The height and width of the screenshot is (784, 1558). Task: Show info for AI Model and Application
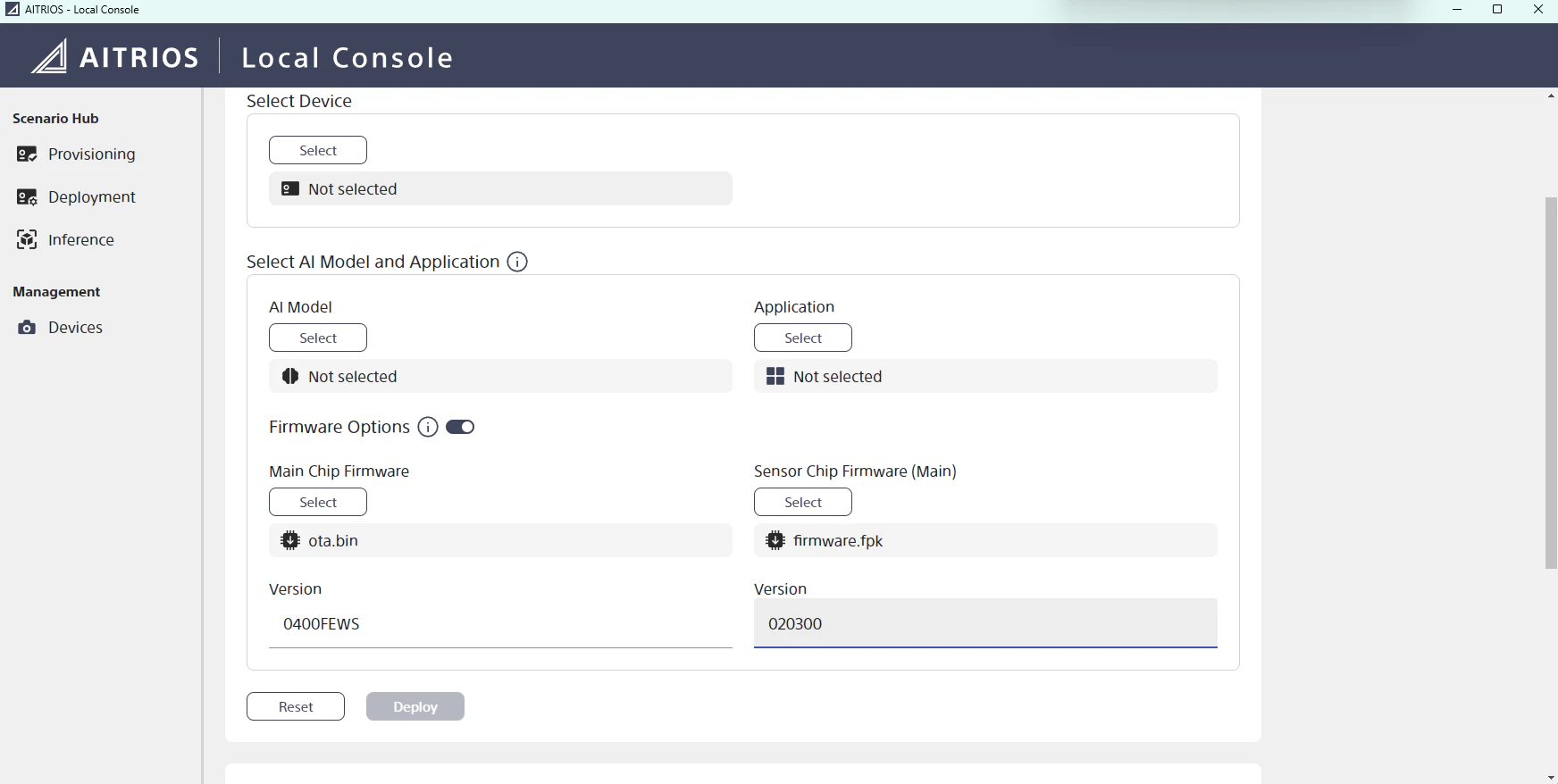tap(517, 262)
